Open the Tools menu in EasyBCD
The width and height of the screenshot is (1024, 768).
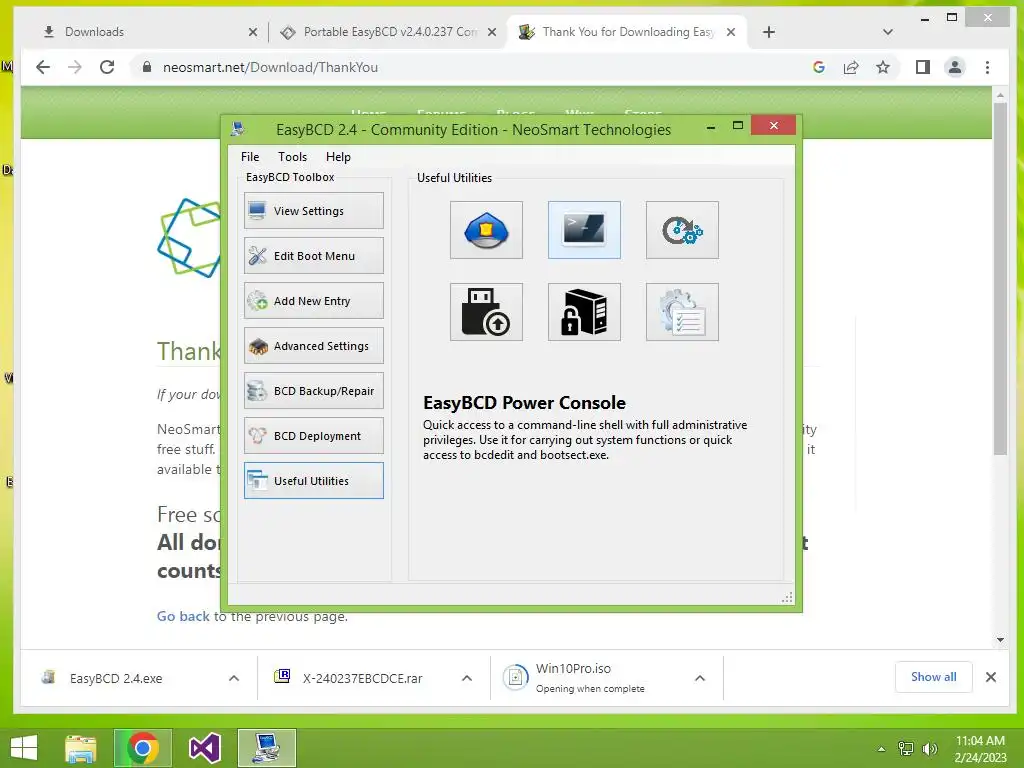coord(292,157)
